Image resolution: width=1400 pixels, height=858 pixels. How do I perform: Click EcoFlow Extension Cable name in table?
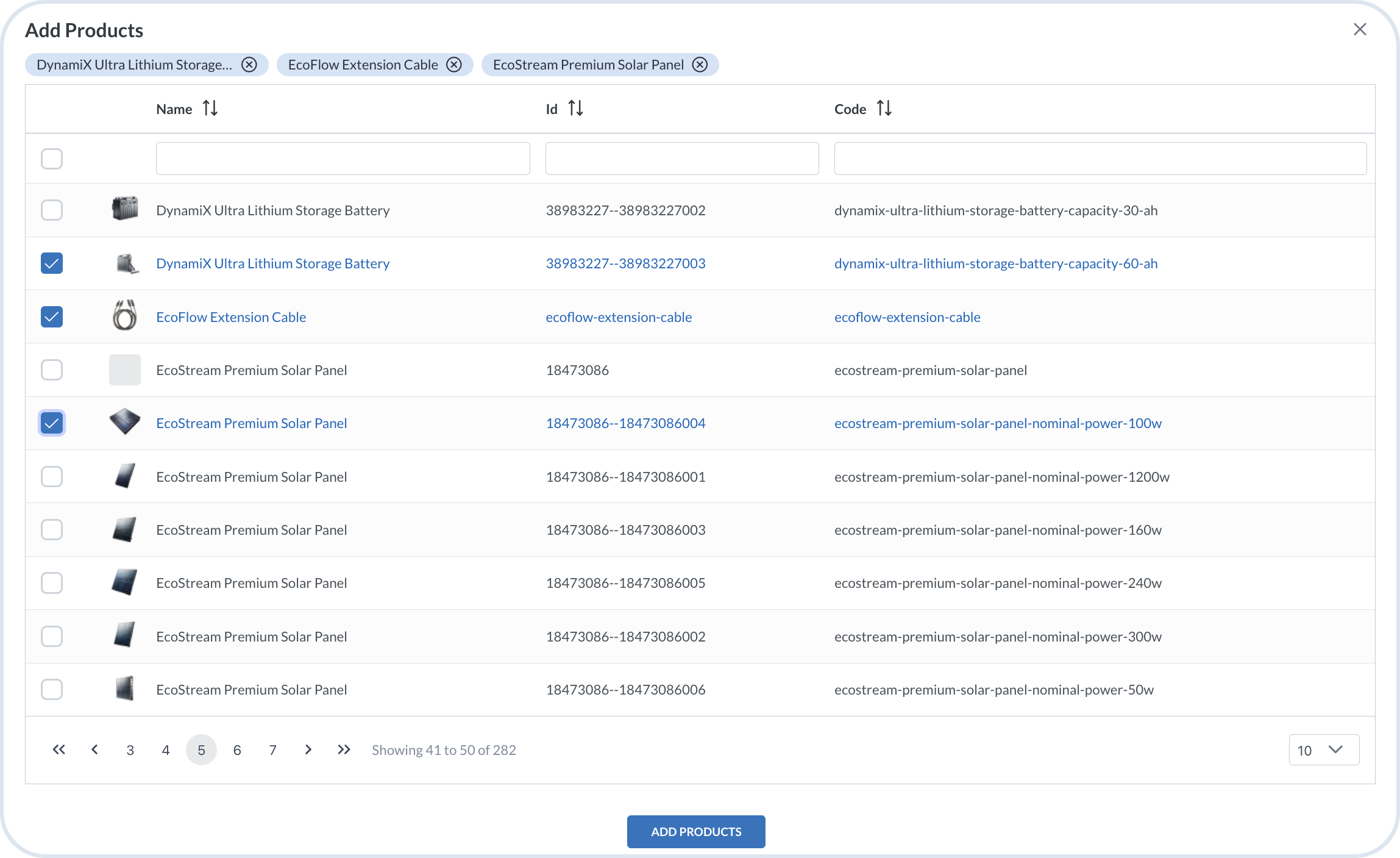[231, 316]
